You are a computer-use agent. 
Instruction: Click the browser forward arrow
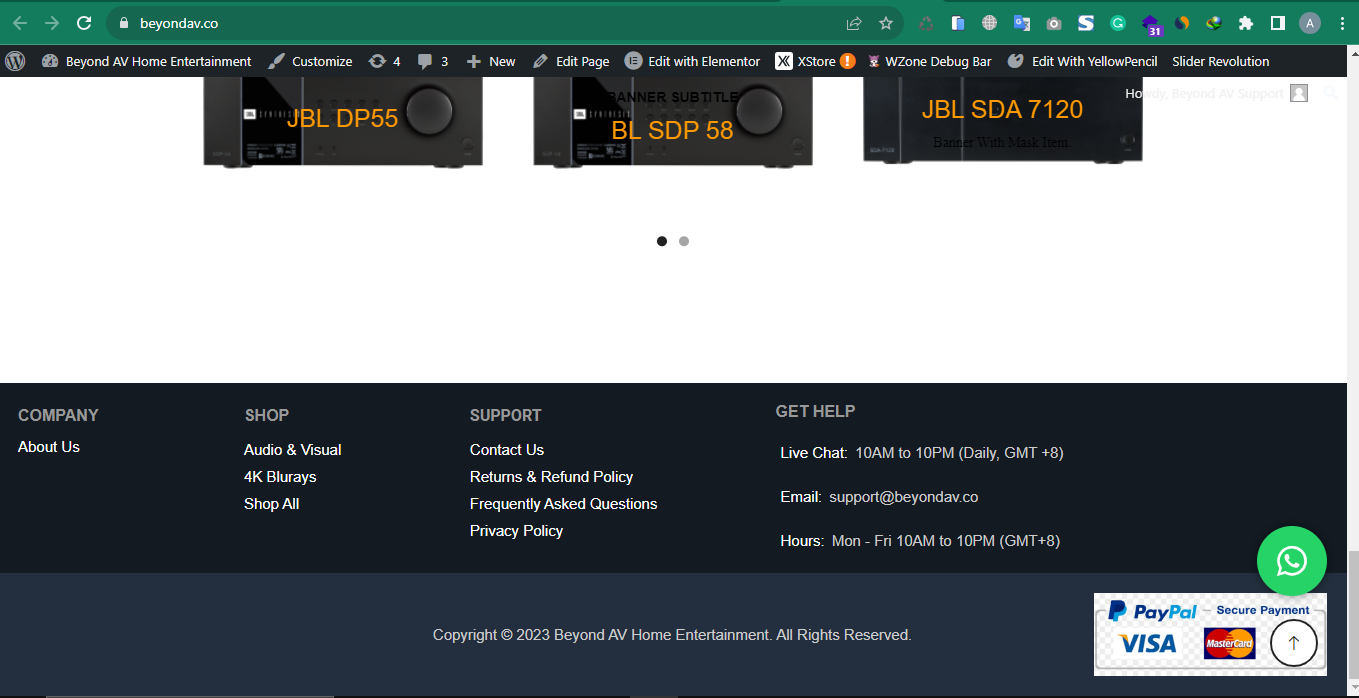pyautogui.click(x=52, y=23)
